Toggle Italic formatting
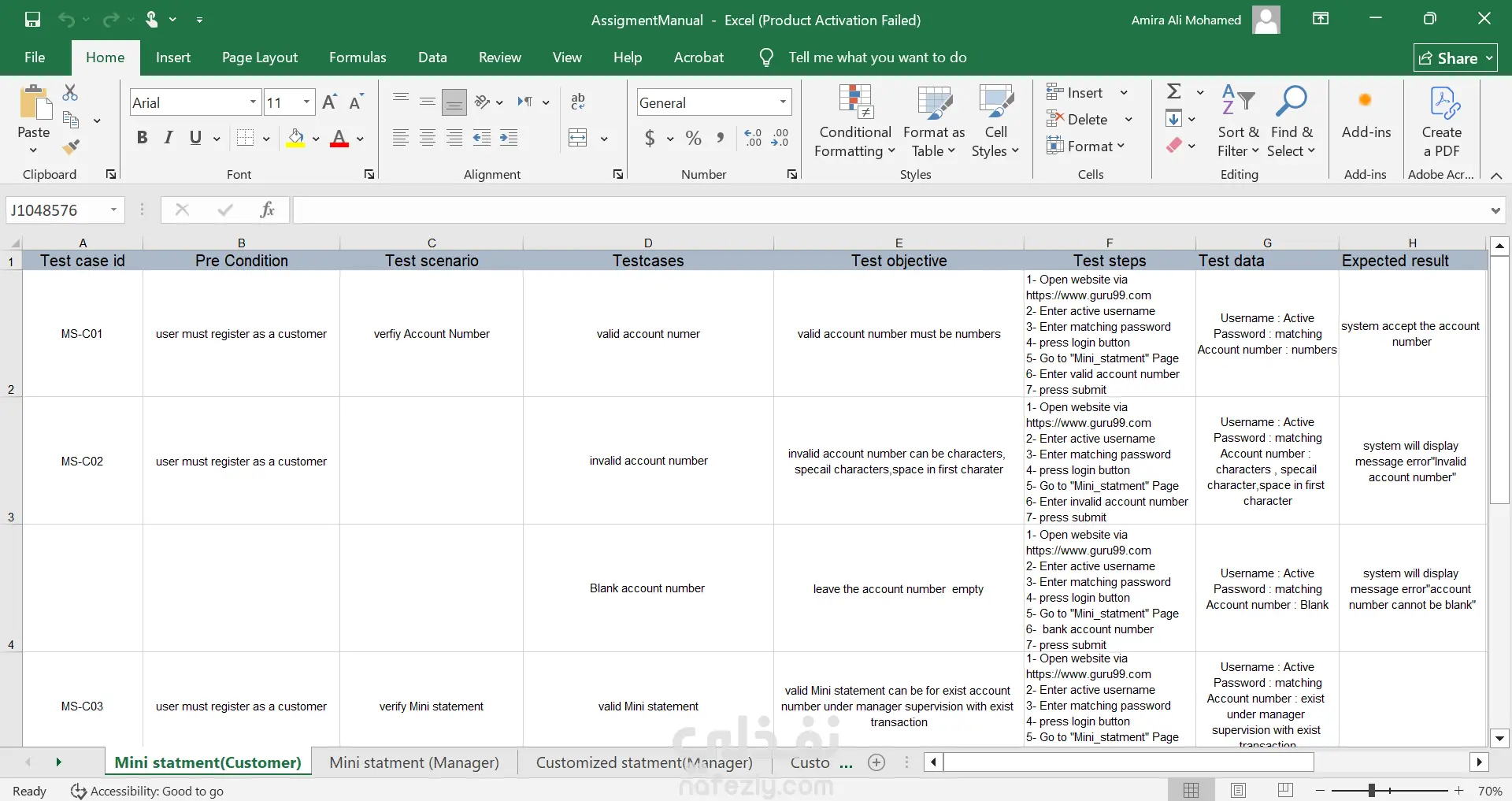 point(169,139)
